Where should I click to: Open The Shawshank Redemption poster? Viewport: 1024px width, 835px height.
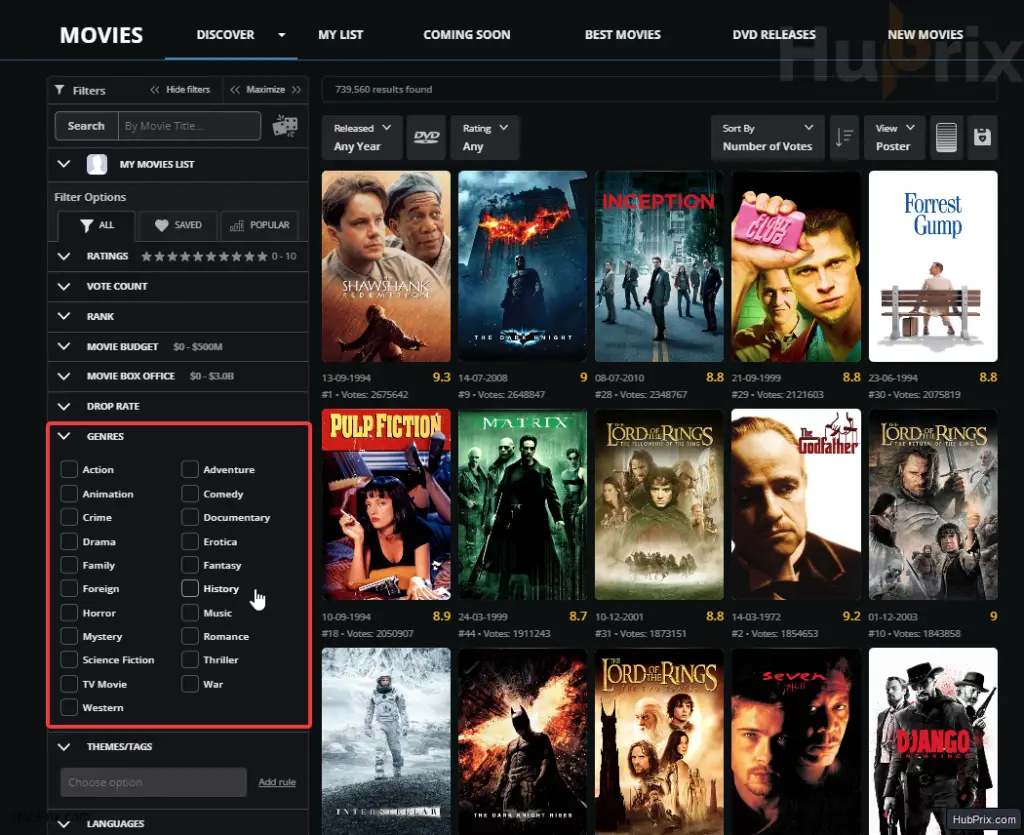click(x=386, y=266)
